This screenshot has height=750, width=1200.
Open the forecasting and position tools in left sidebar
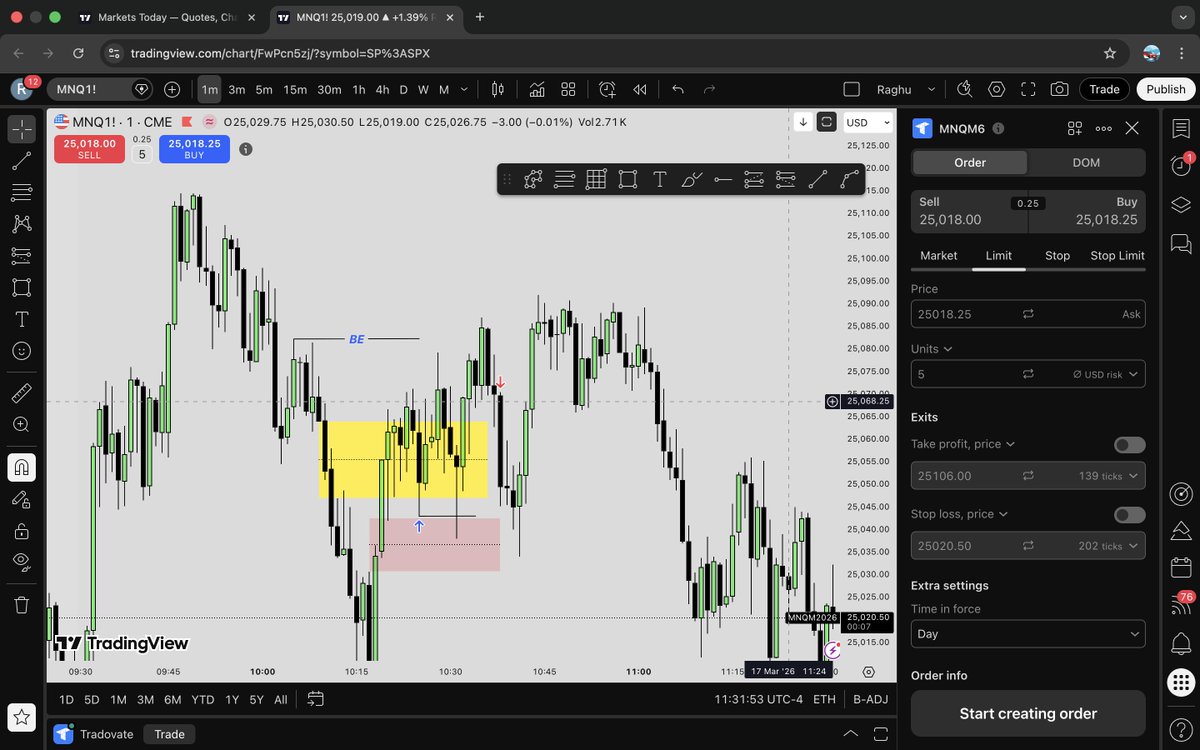[21, 256]
